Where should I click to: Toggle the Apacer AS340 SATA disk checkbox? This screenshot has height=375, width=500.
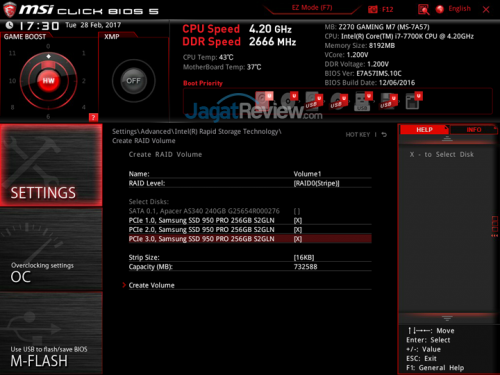tap(297, 211)
